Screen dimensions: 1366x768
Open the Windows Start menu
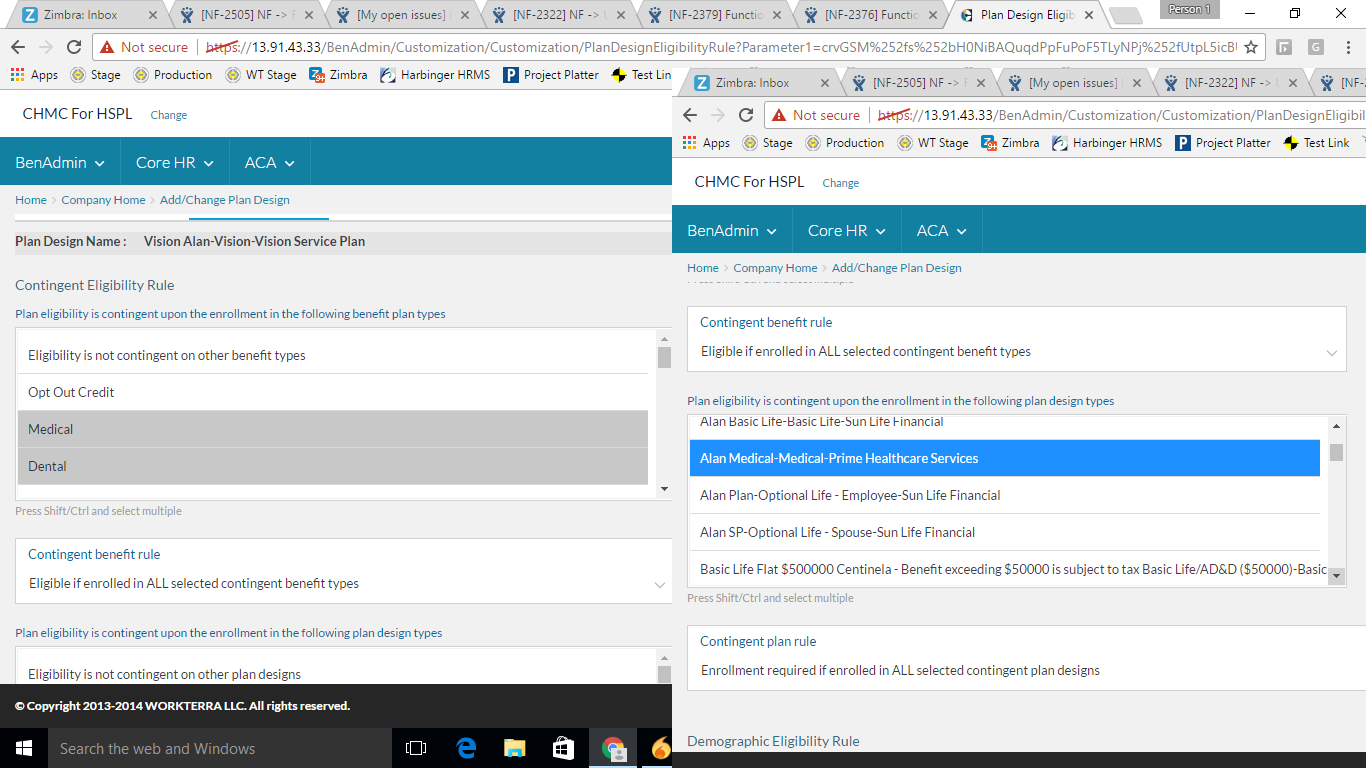point(23,748)
